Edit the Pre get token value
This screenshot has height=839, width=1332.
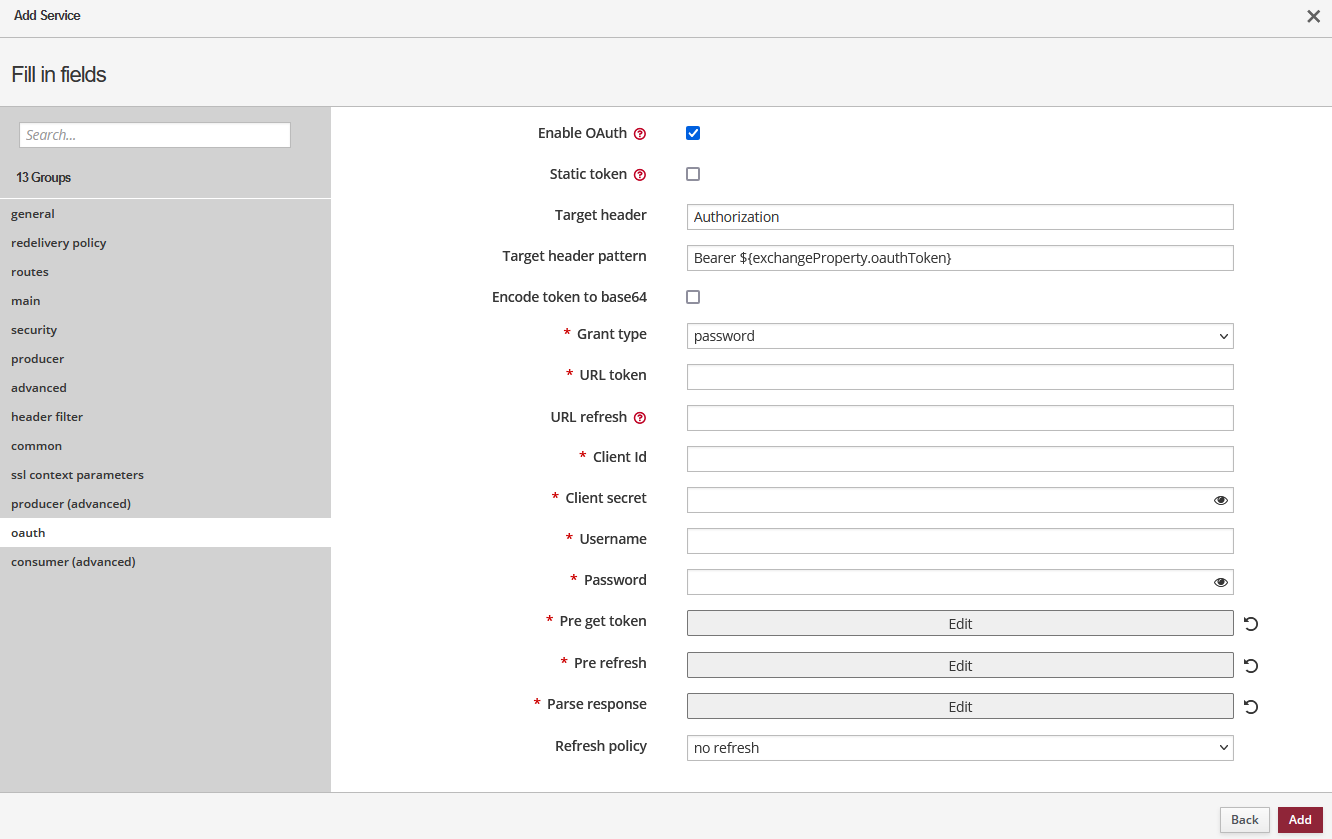click(x=959, y=623)
